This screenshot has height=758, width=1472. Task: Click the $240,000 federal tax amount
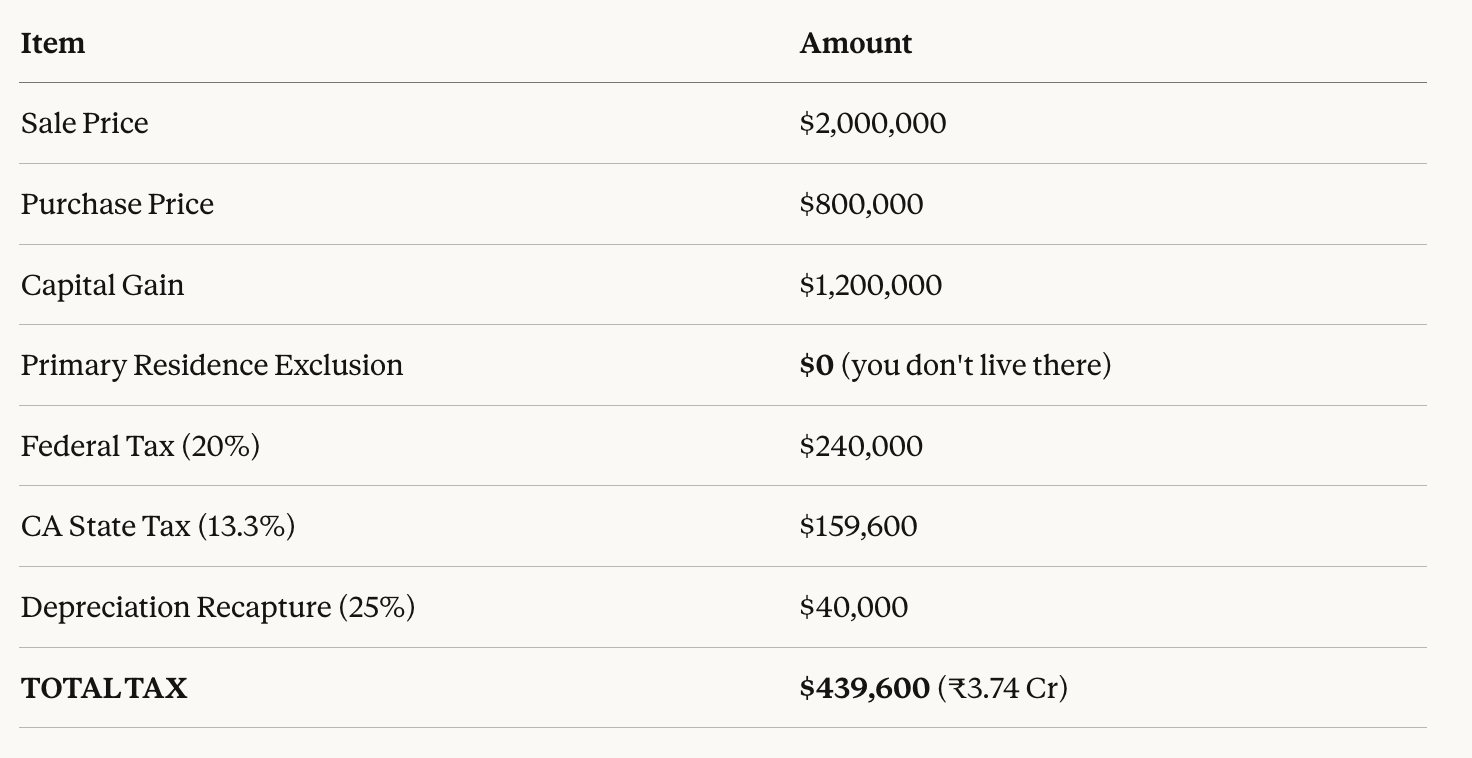(x=861, y=446)
